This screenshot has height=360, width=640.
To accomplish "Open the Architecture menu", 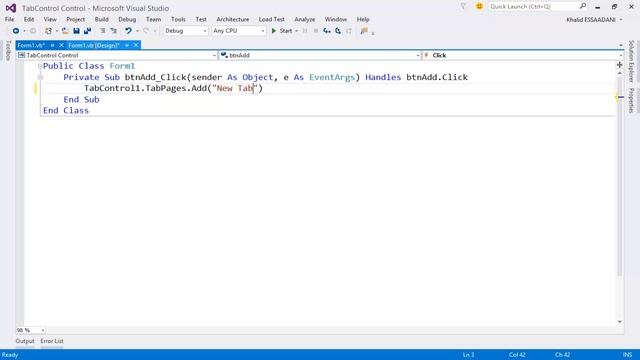I will tap(233, 19).
